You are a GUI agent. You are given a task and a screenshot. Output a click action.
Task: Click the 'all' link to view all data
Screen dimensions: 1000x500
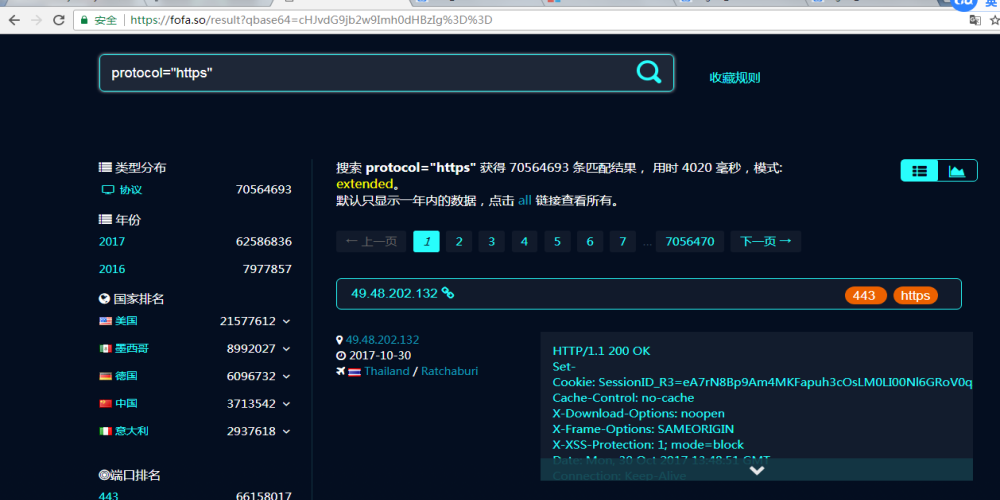click(524, 200)
